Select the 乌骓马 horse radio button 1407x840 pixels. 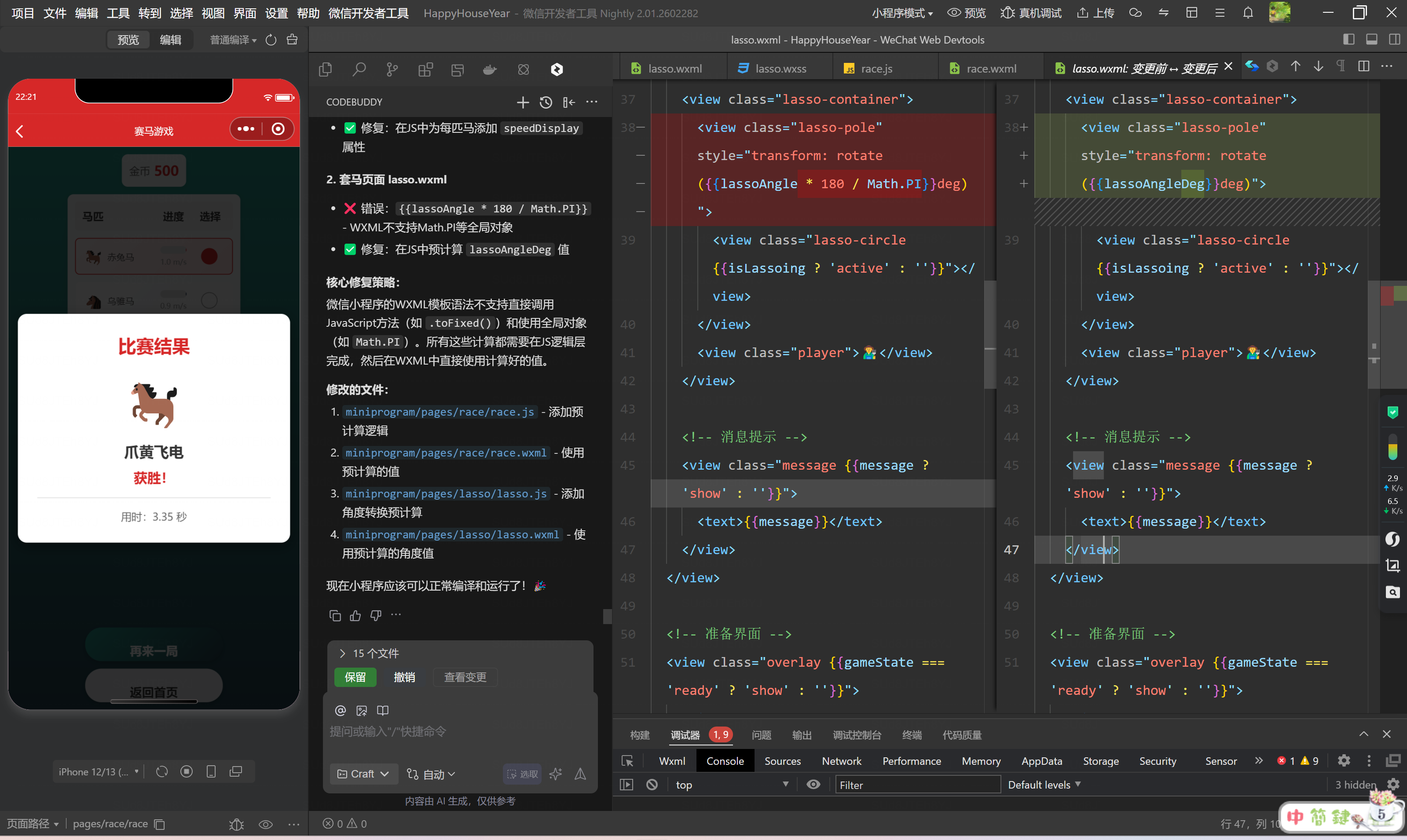[x=209, y=300]
